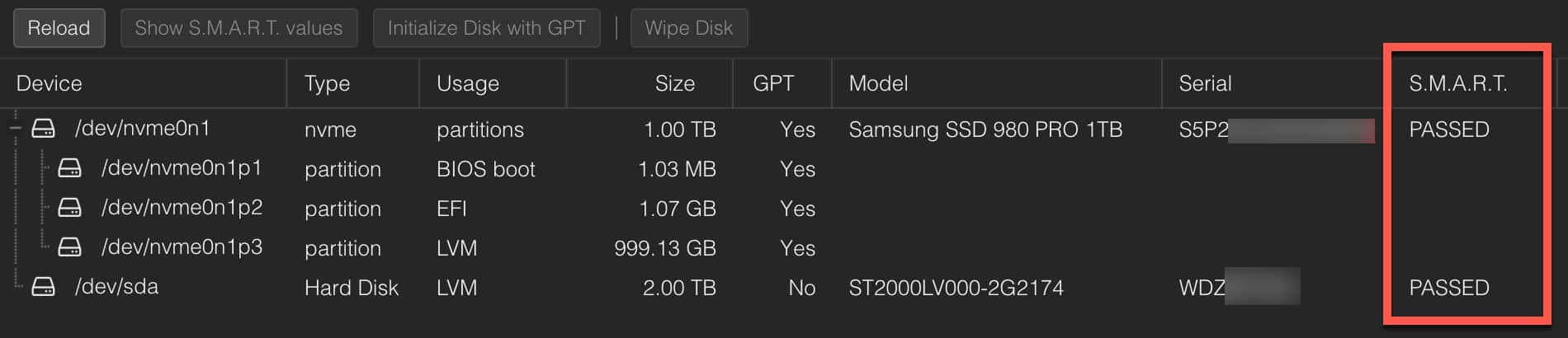
Task: Sort by the Size column header
Action: (x=674, y=83)
